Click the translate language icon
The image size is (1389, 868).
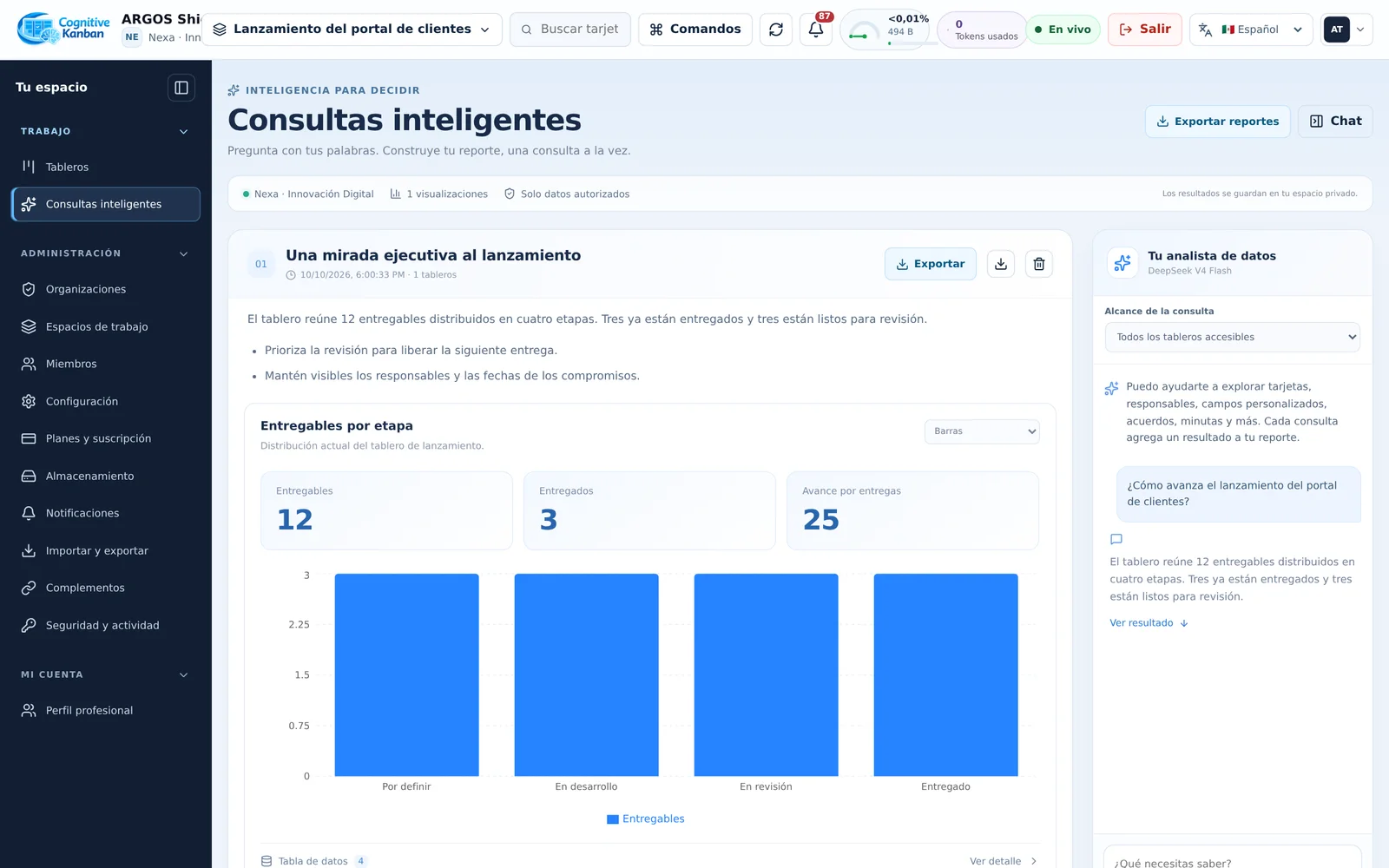click(x=1205, y=30)
